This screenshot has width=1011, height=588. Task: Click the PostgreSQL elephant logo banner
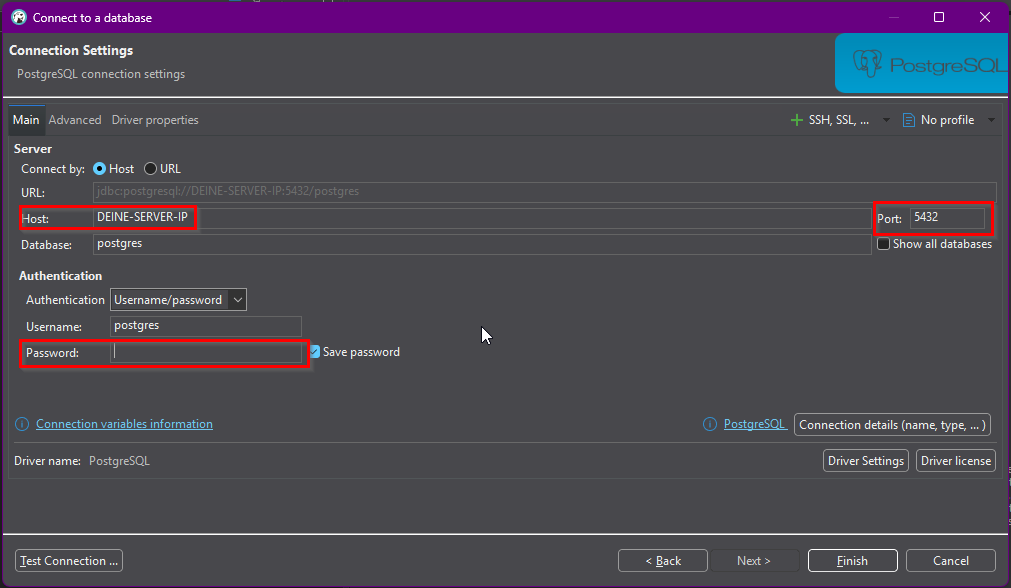tap(920, 65)
